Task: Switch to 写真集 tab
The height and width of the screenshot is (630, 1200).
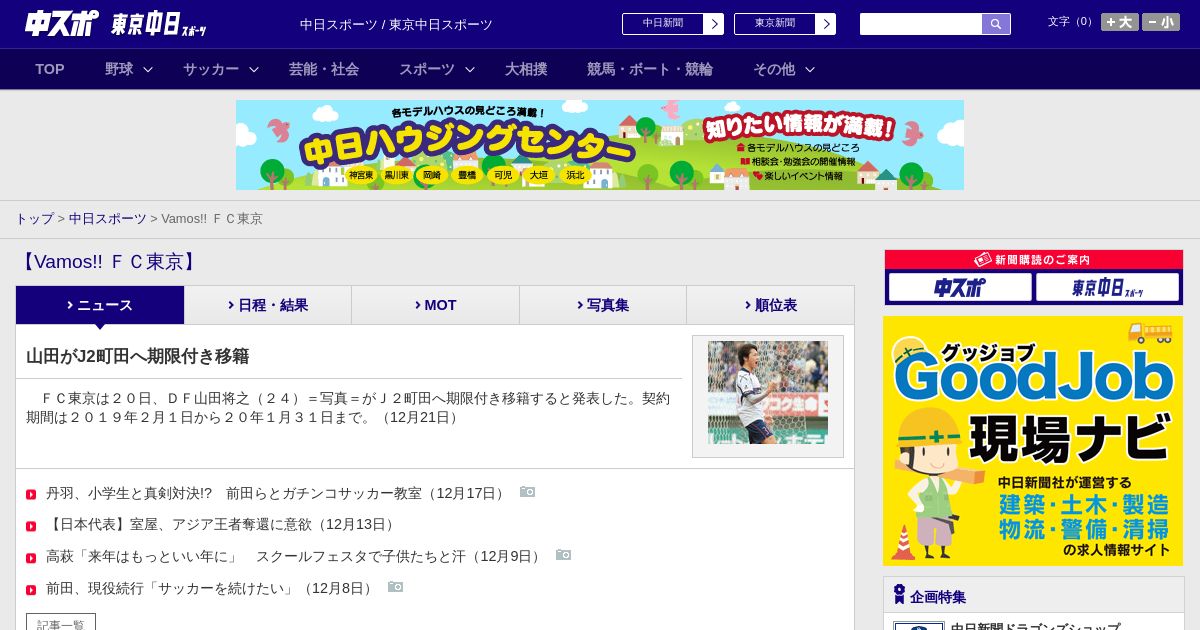Action: pyautogui.click(x=603, y=305)
